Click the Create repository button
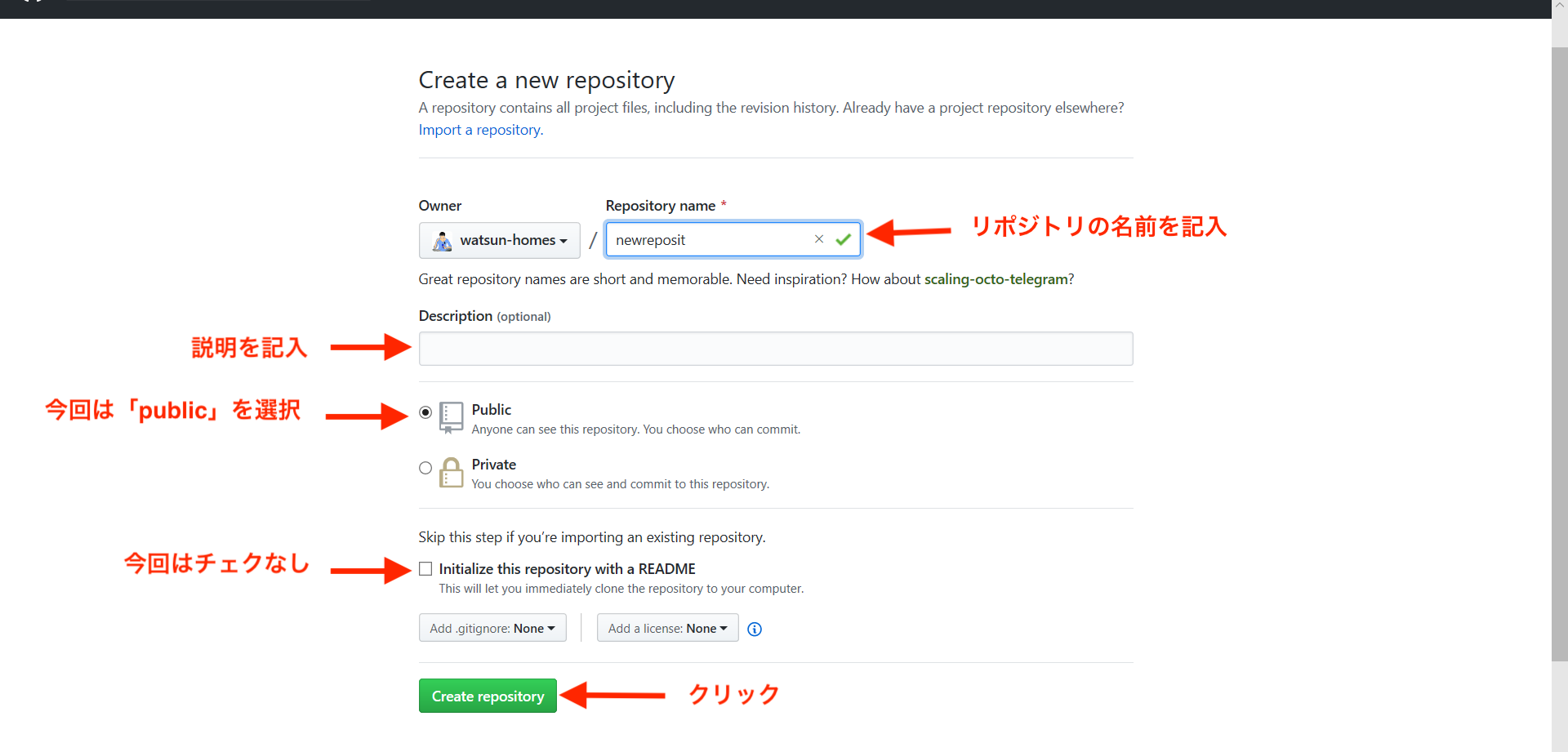This screenshot has width=1568, height=752. [x=488, y=695]
